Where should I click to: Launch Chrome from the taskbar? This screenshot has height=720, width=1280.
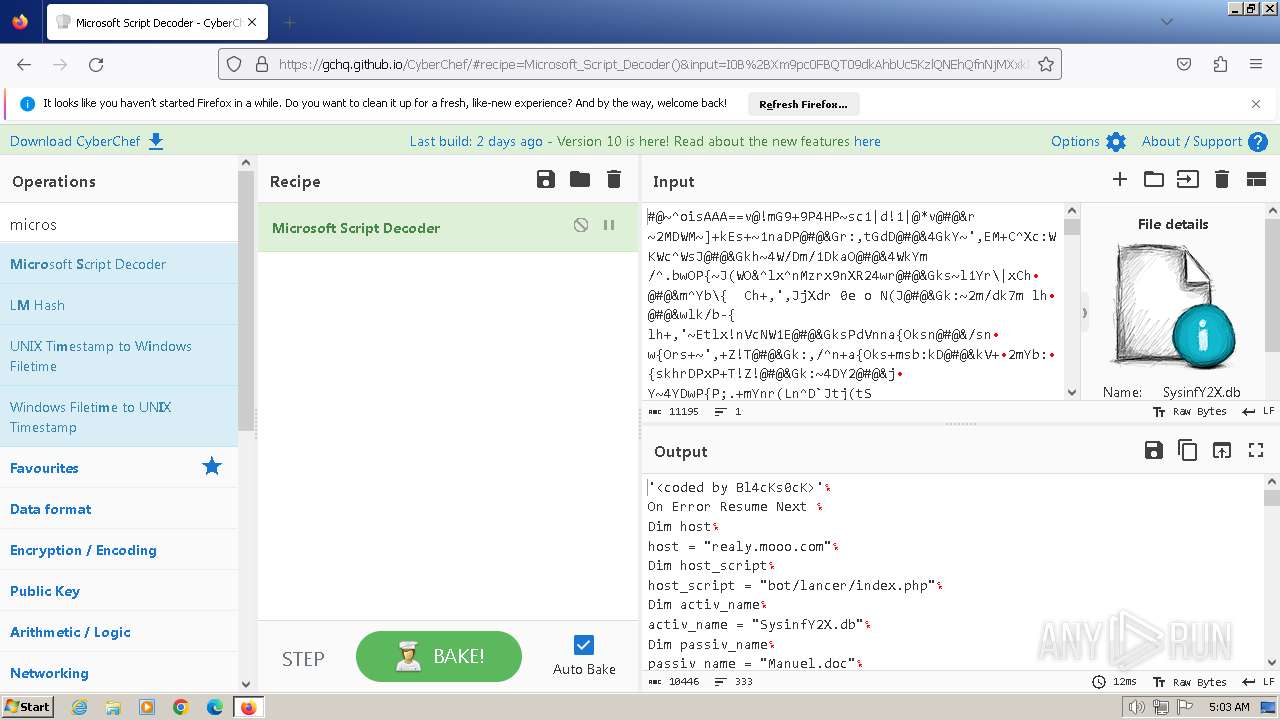pyautogui.click(x=181, y=707)
